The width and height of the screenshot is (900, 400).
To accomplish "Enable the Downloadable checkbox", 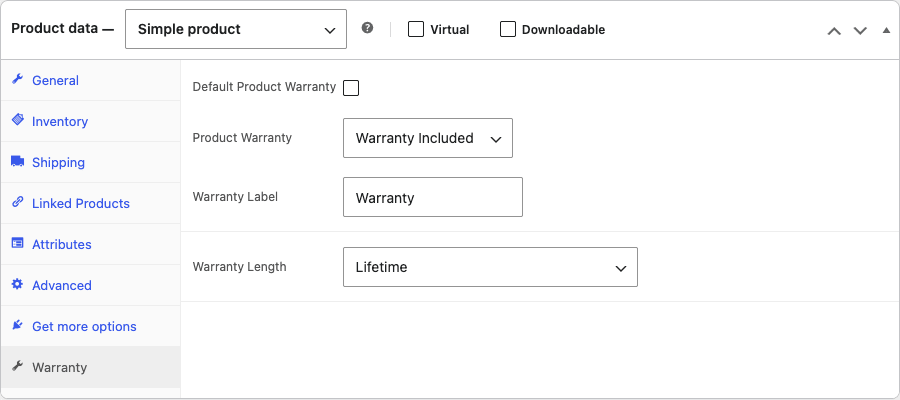I will [x=507, y=29].
